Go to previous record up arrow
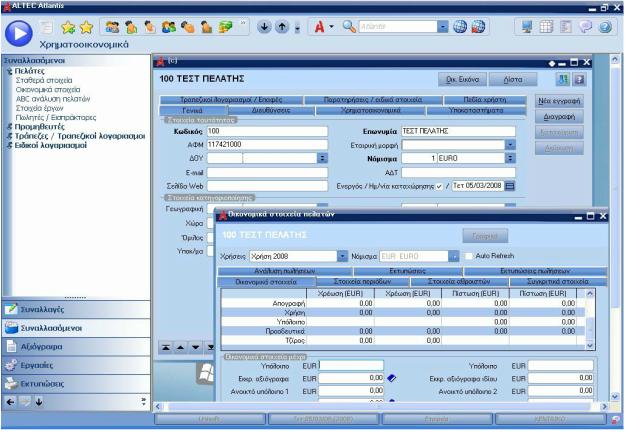 180,348
